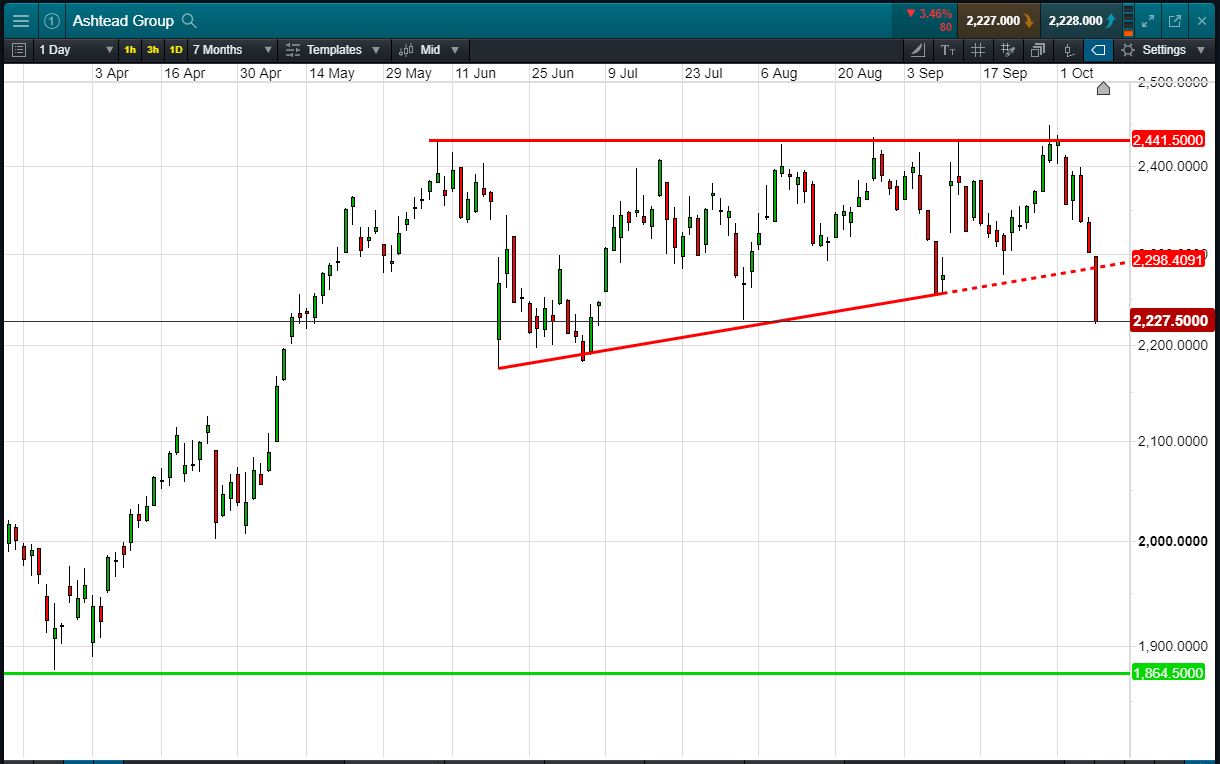
Task: Open the crosshair grid tool with pencil
Action: (x=1008, y=50)
